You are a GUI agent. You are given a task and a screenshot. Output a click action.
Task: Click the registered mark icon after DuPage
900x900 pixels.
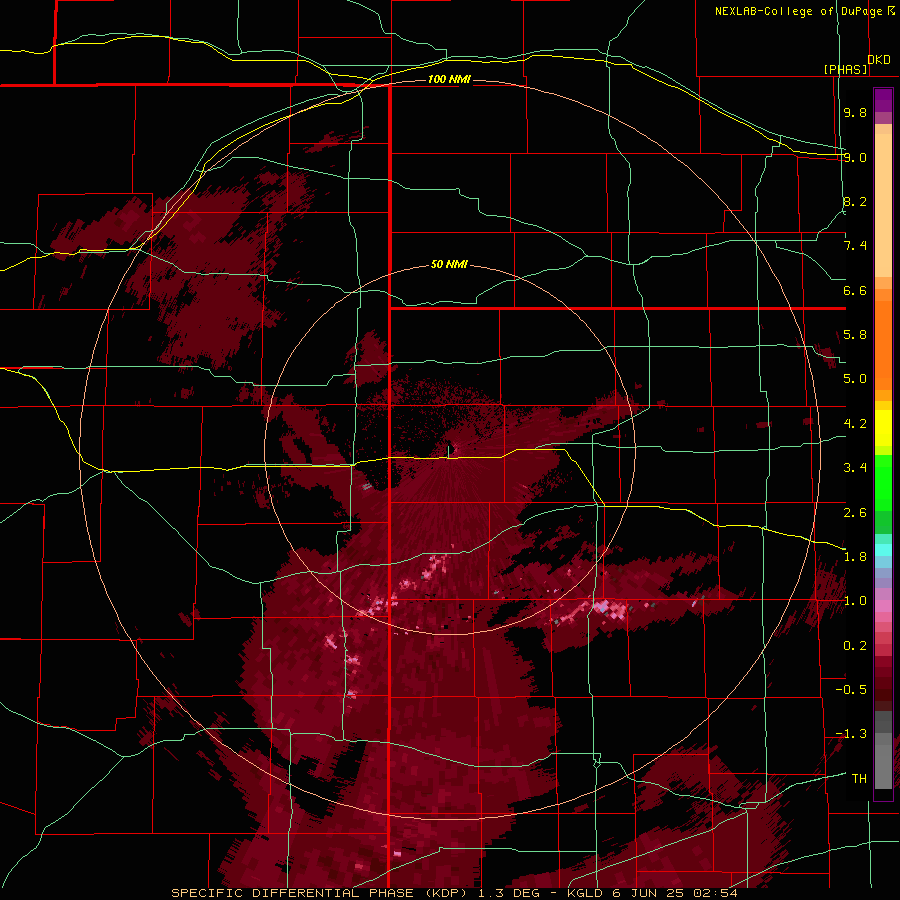pyautogui.click(x=891, y=10)
